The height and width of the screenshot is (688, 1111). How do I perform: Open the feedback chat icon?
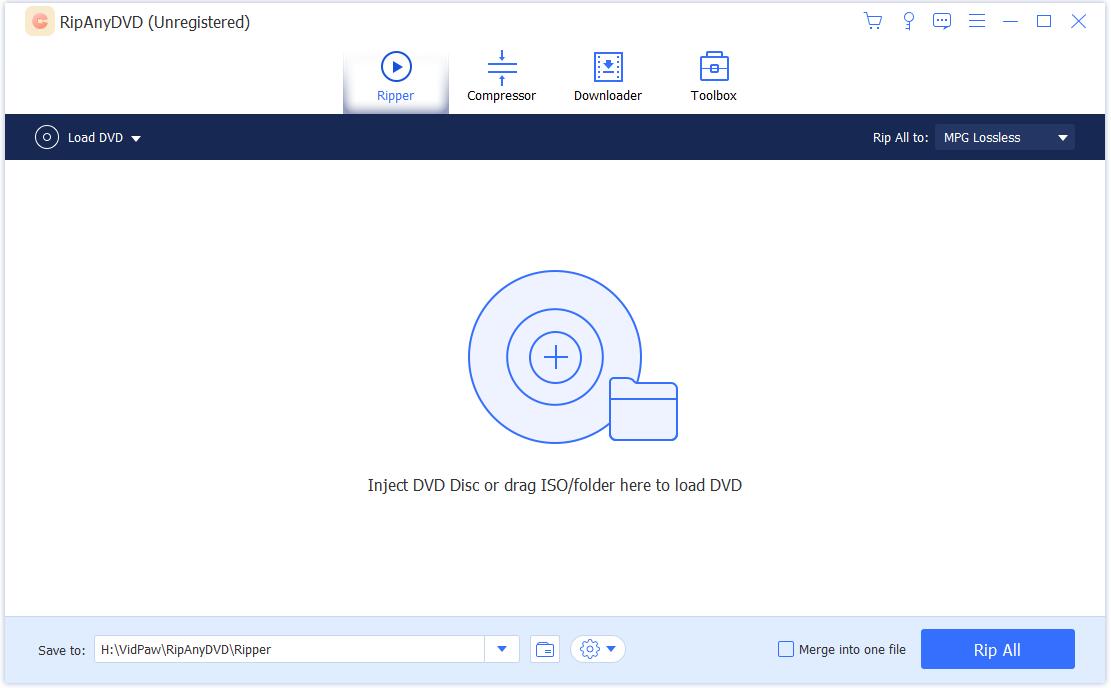942,21
